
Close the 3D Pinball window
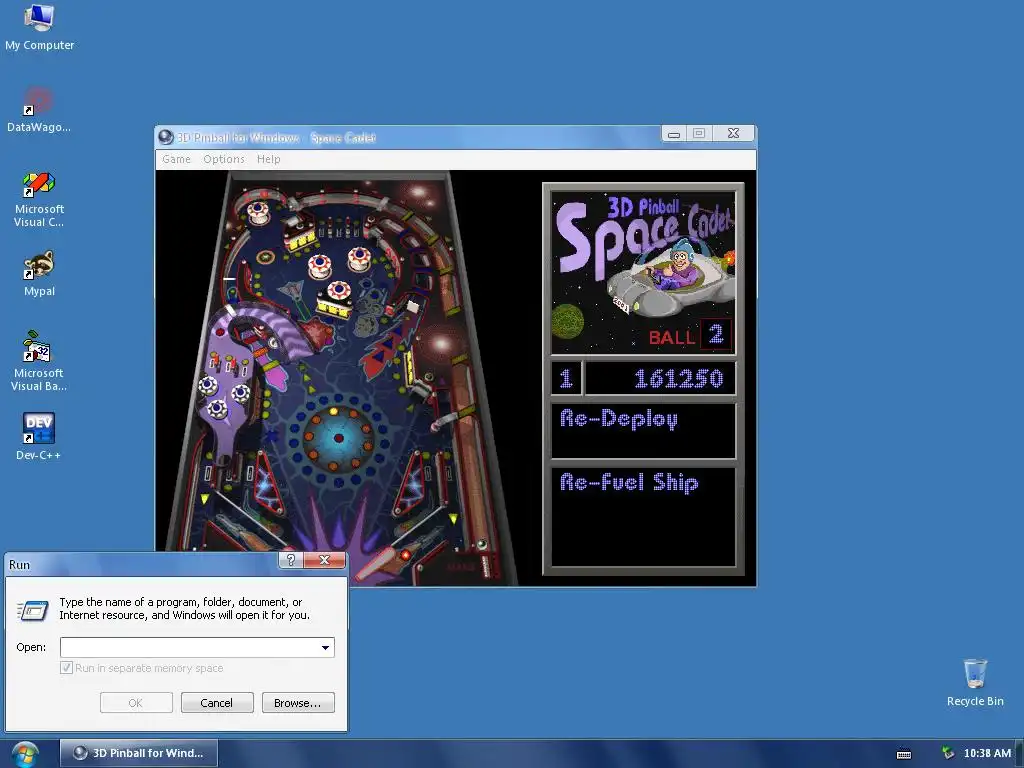pyautogui.click(x=733, y=133)
